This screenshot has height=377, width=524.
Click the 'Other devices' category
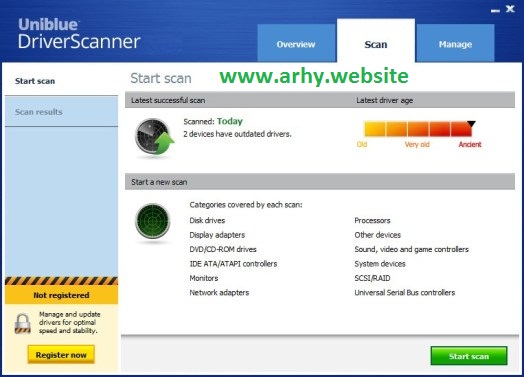pos(378,235)
